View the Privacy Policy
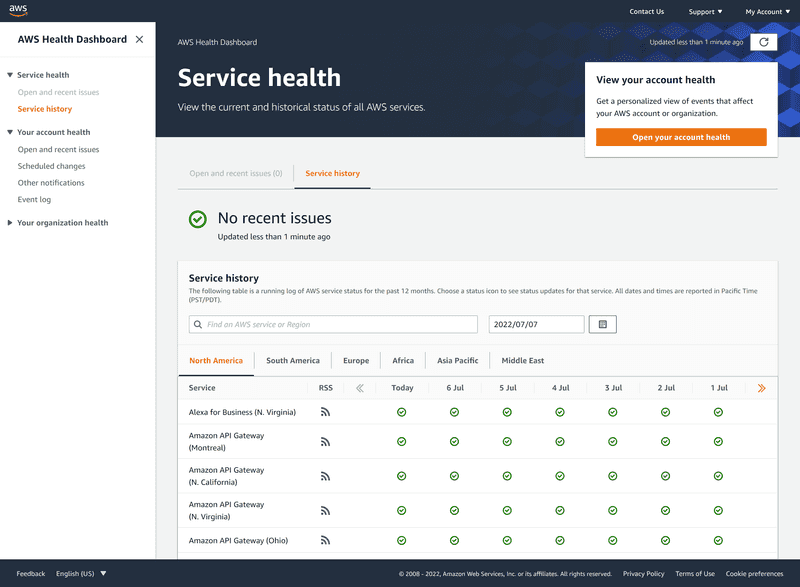This screenshot has height=587, width=800. 643,573
